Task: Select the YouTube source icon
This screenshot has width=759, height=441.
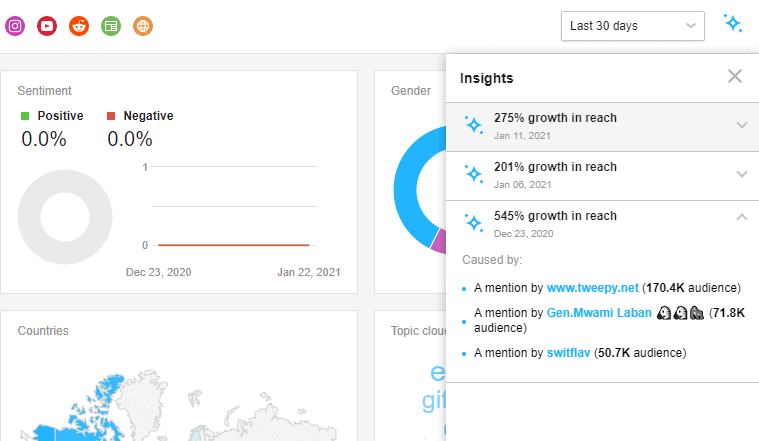Action: [x=47, y=26]
